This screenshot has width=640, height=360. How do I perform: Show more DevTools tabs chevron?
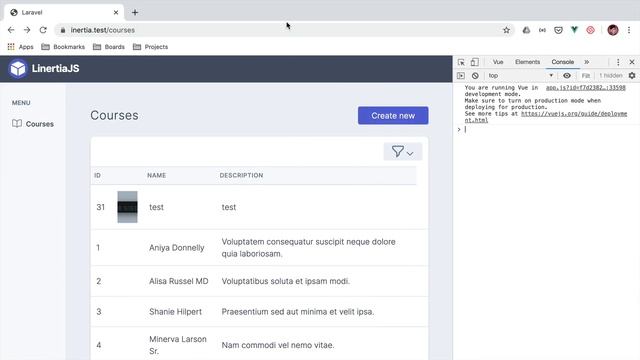(x=587, y=62)
